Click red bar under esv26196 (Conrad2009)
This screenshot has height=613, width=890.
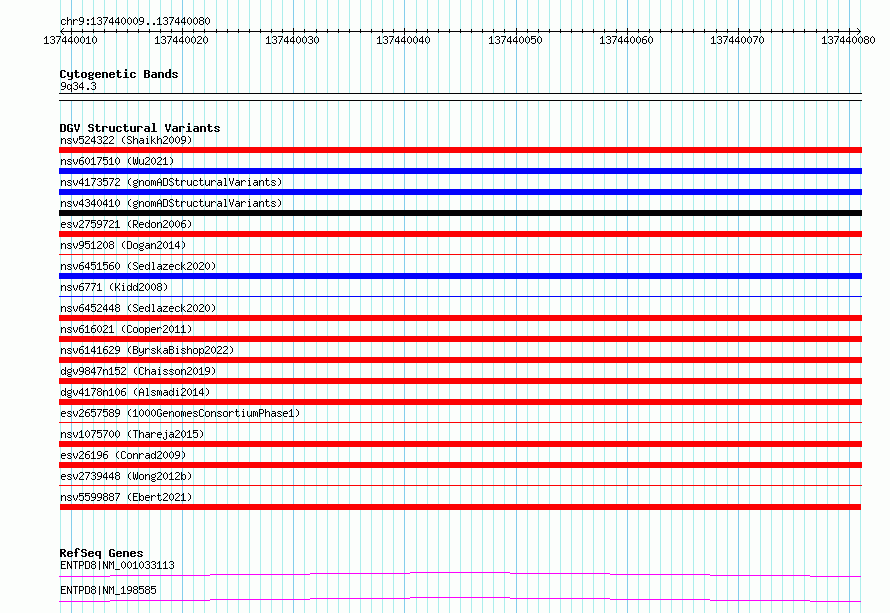(460, 465)
